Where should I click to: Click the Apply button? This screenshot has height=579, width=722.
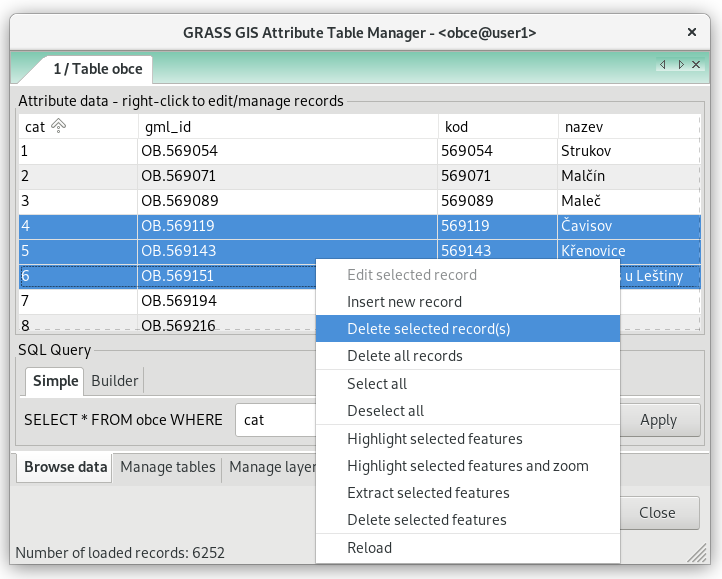[x=659, y=420]
